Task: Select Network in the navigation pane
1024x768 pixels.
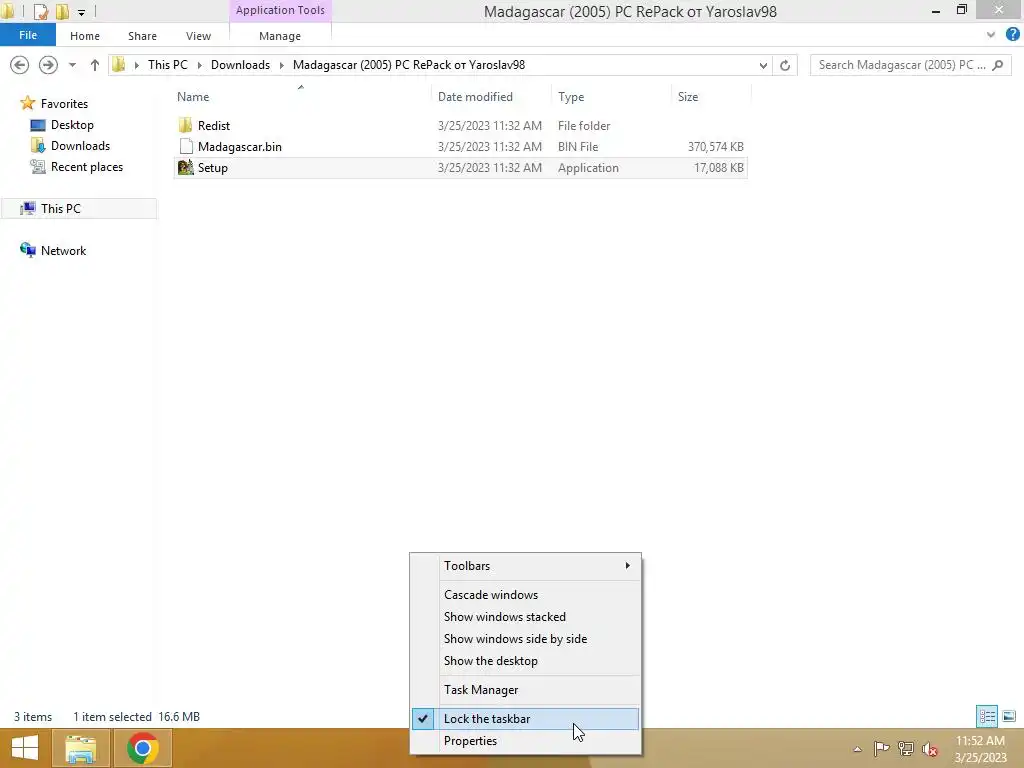Action: click(x=63, y=250)
